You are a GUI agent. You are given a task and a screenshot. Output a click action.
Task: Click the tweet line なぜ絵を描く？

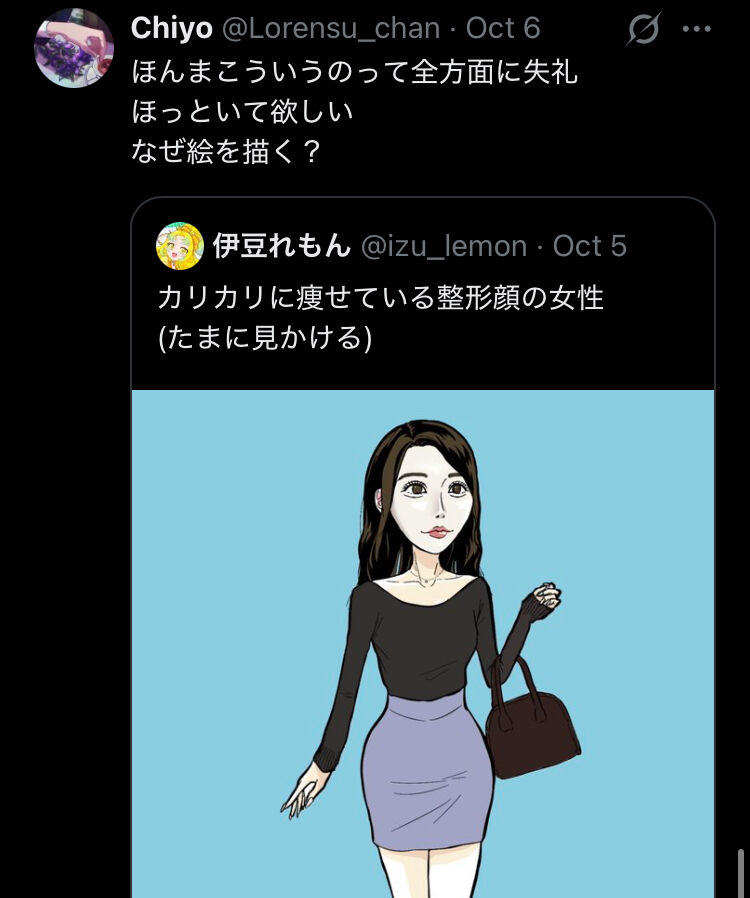pyautogui.click(x=226, y=151)
